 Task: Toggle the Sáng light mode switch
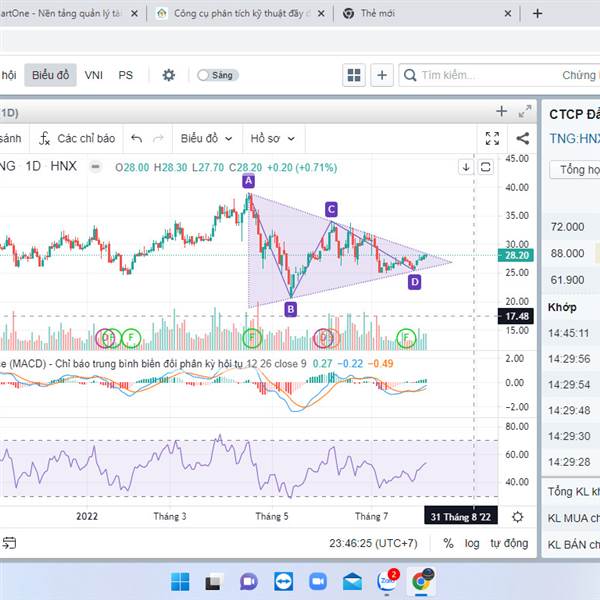[218, 75]
